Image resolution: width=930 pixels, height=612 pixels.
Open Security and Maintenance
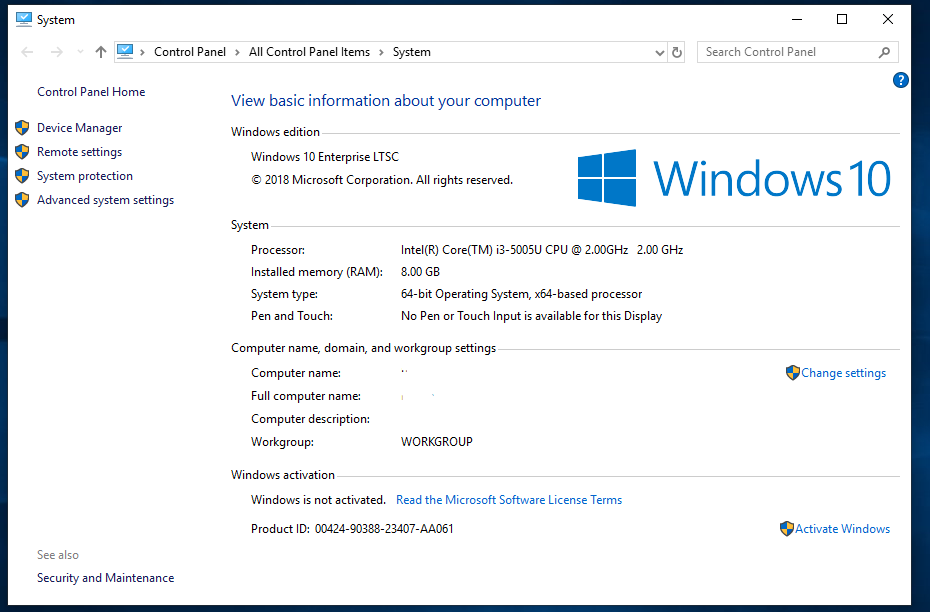[x=106, y=578]
